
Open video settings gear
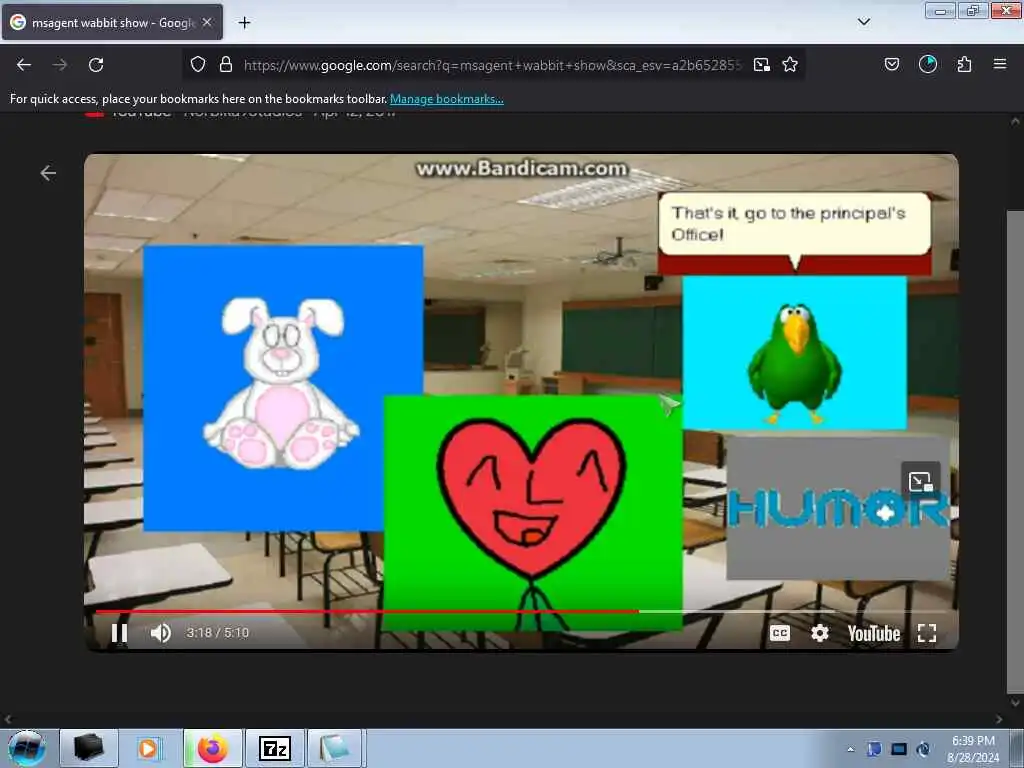click(820, 633)
